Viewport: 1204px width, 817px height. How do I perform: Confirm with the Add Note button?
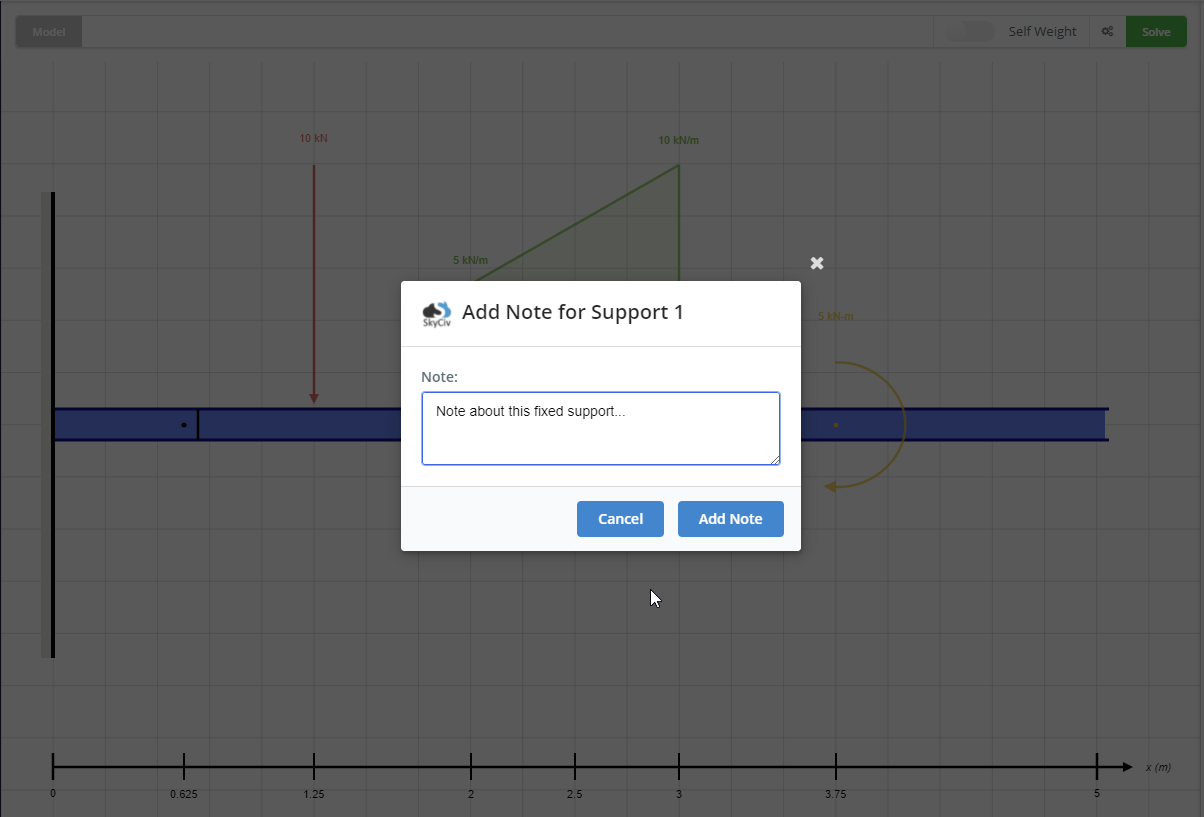pyautogui.click(x=730, y=519)
